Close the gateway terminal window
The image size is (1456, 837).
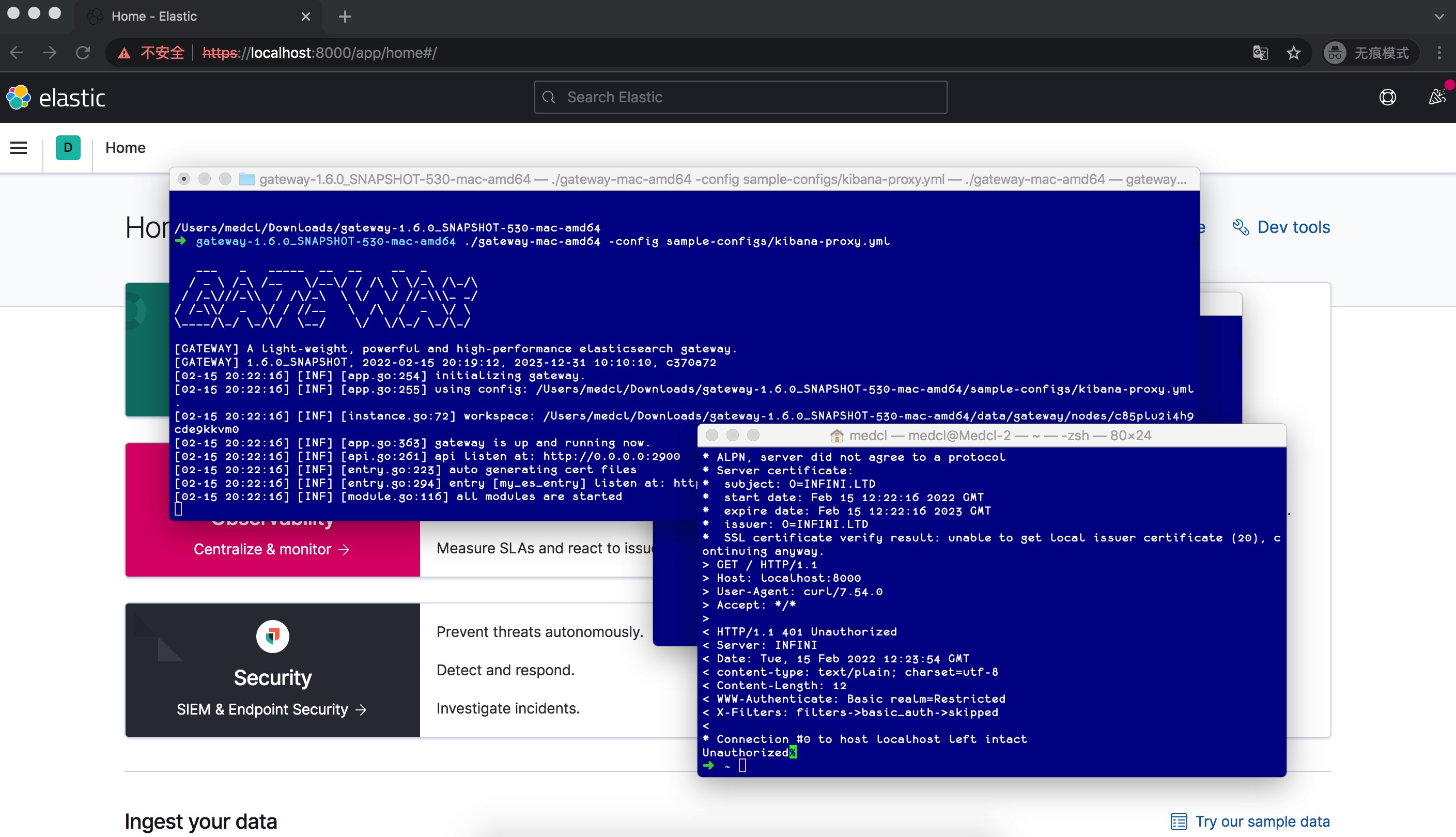point(184,179)
